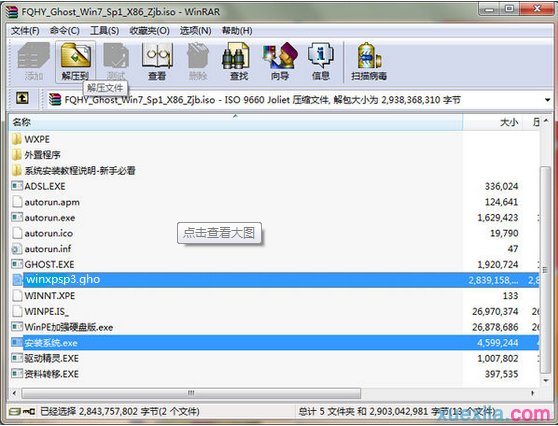
Task: Open the 选项(N) menu
Action: pos(195,31)
